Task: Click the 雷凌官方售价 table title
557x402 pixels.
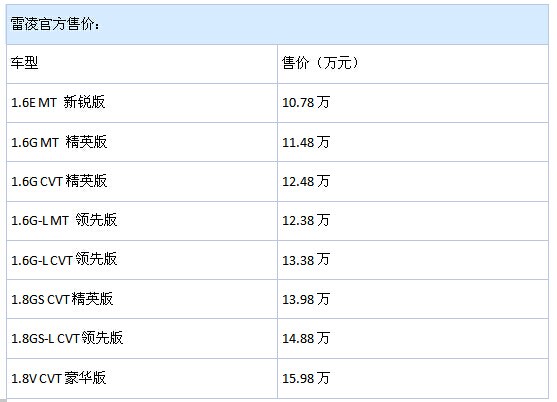Action: [x=55, y=24]
